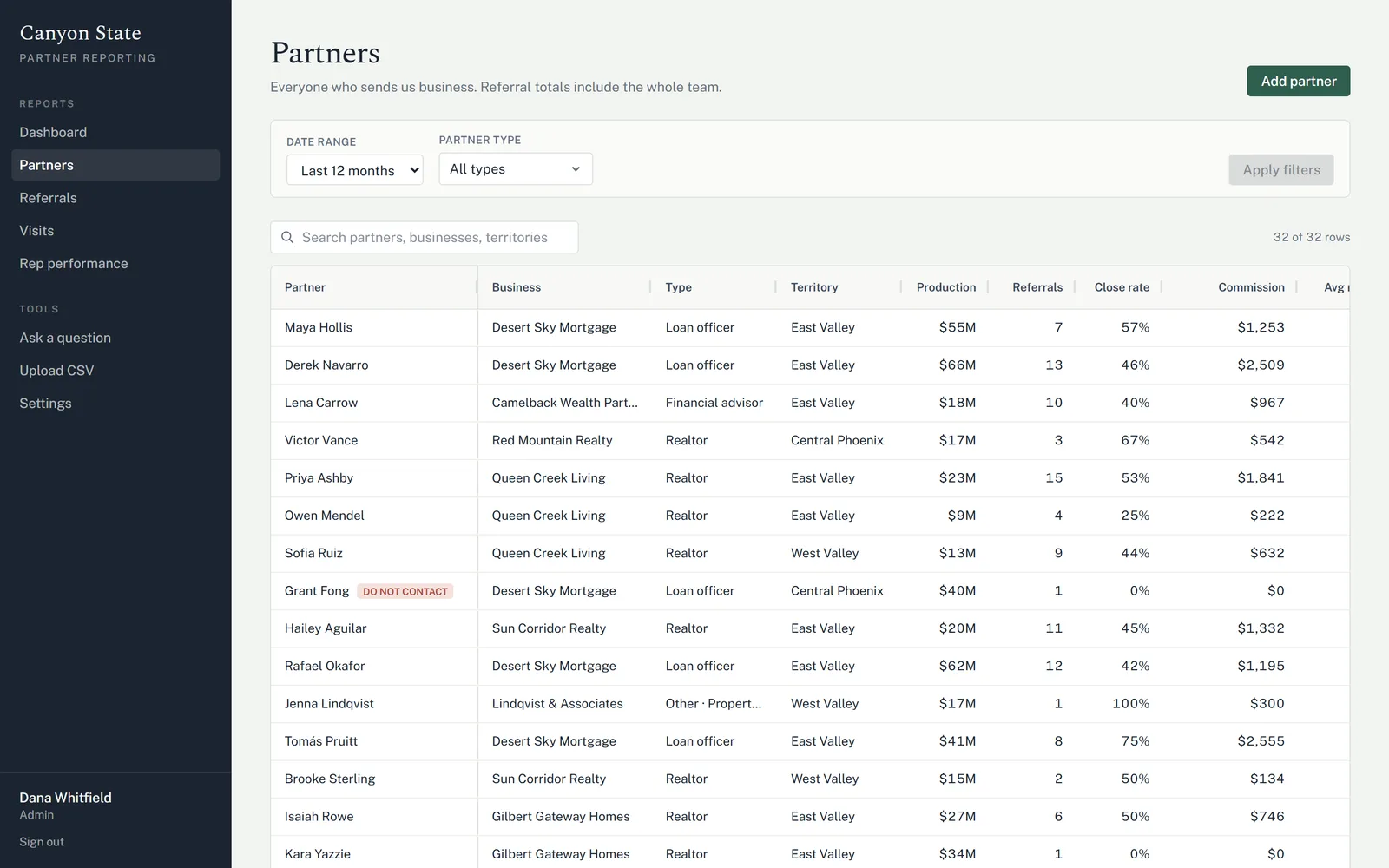Click Camelback Wealth Part... business cell

(565, 403)
